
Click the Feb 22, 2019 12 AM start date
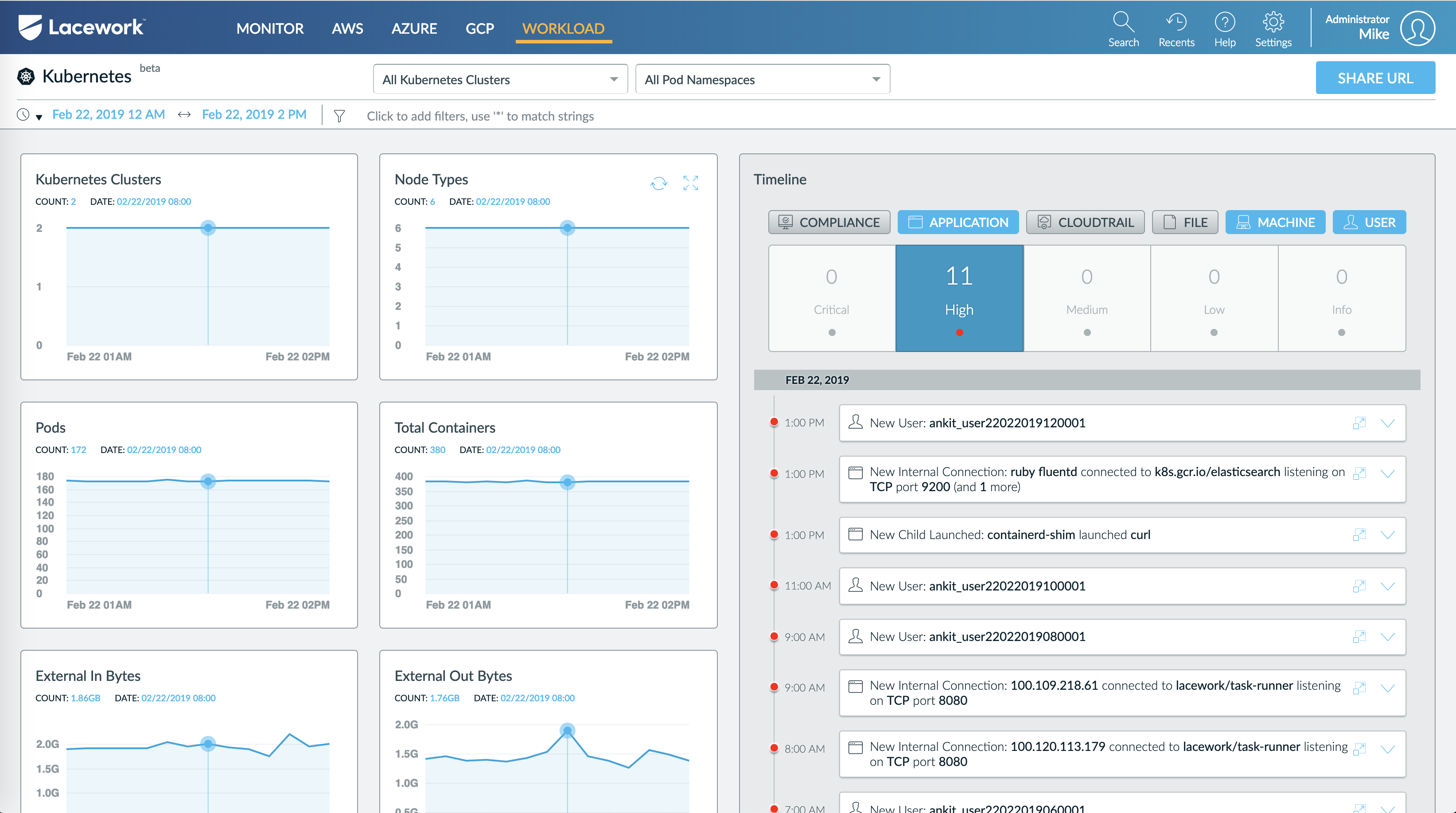pos(109,115)
